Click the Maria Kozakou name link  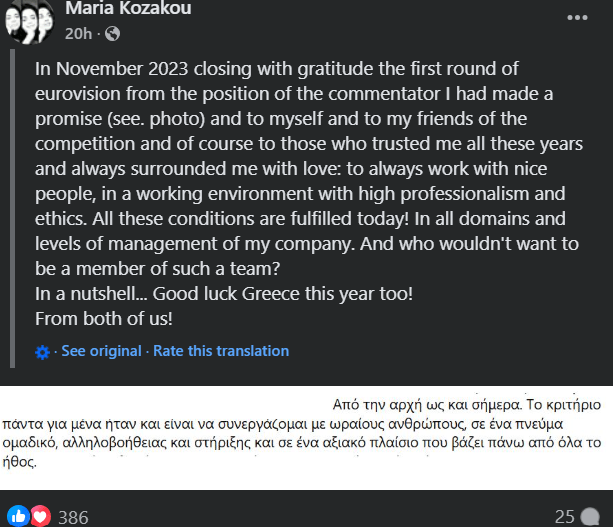click(x=128, y=8)
